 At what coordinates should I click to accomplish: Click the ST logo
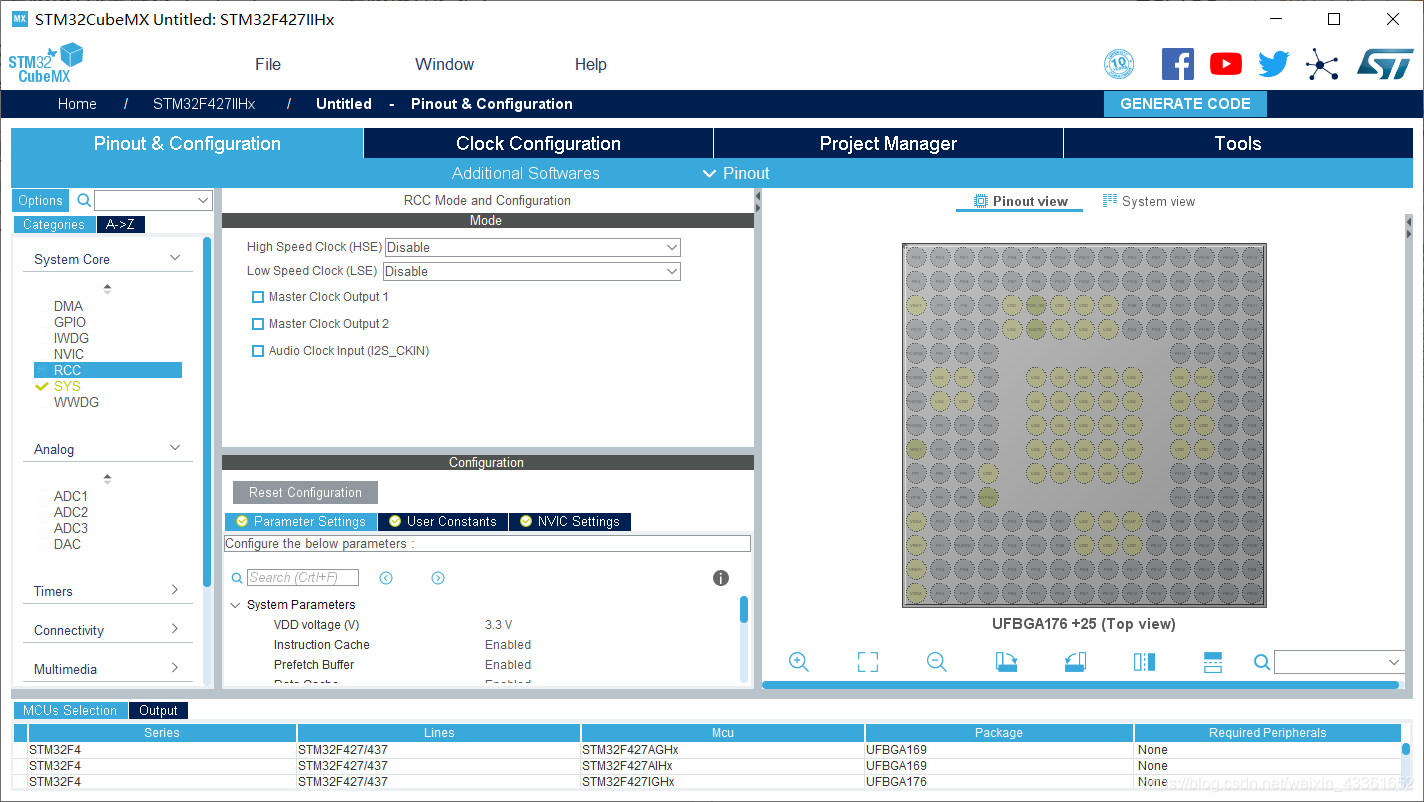(x=1385, y=64)
